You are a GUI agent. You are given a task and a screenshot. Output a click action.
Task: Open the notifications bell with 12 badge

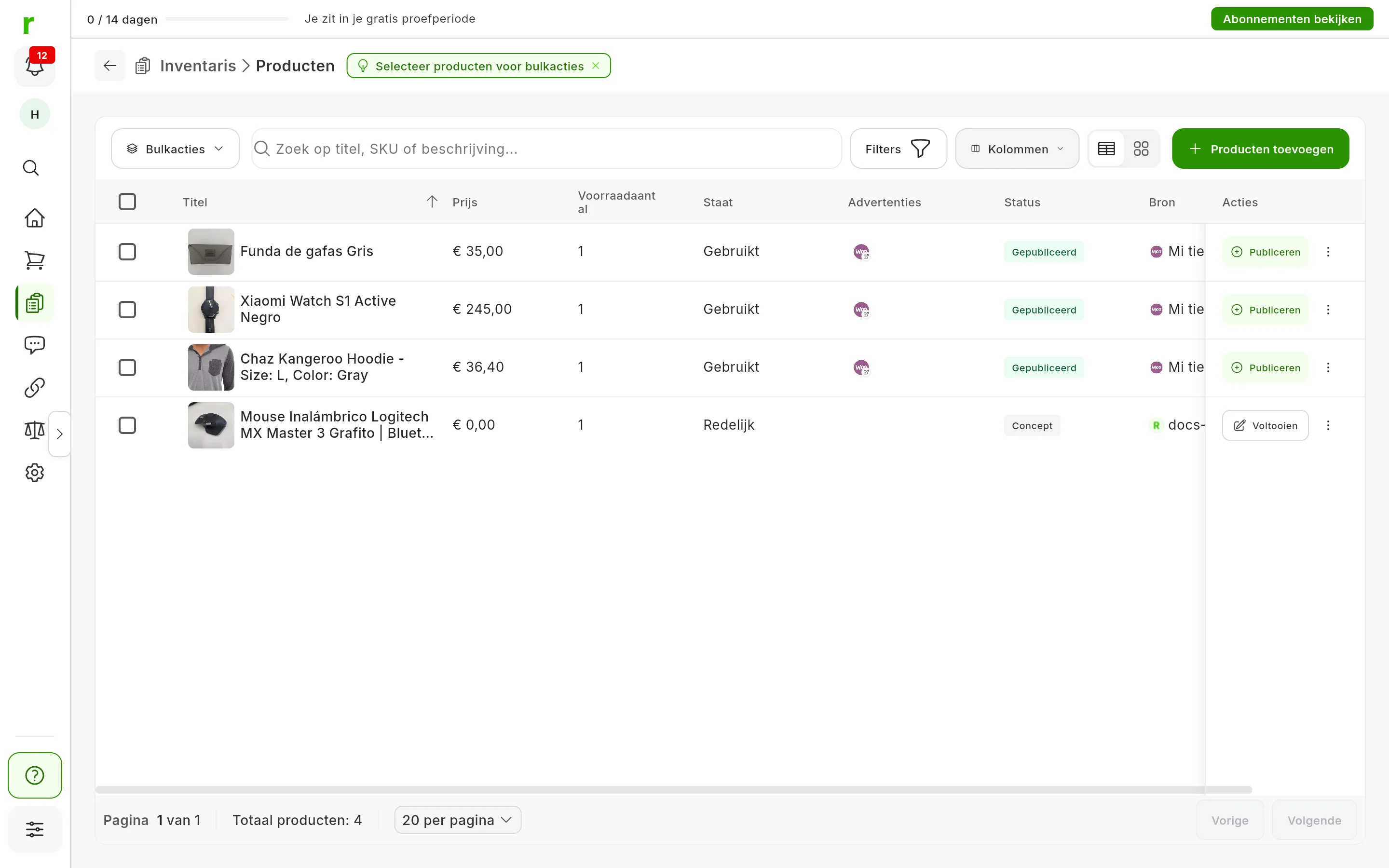35,66
